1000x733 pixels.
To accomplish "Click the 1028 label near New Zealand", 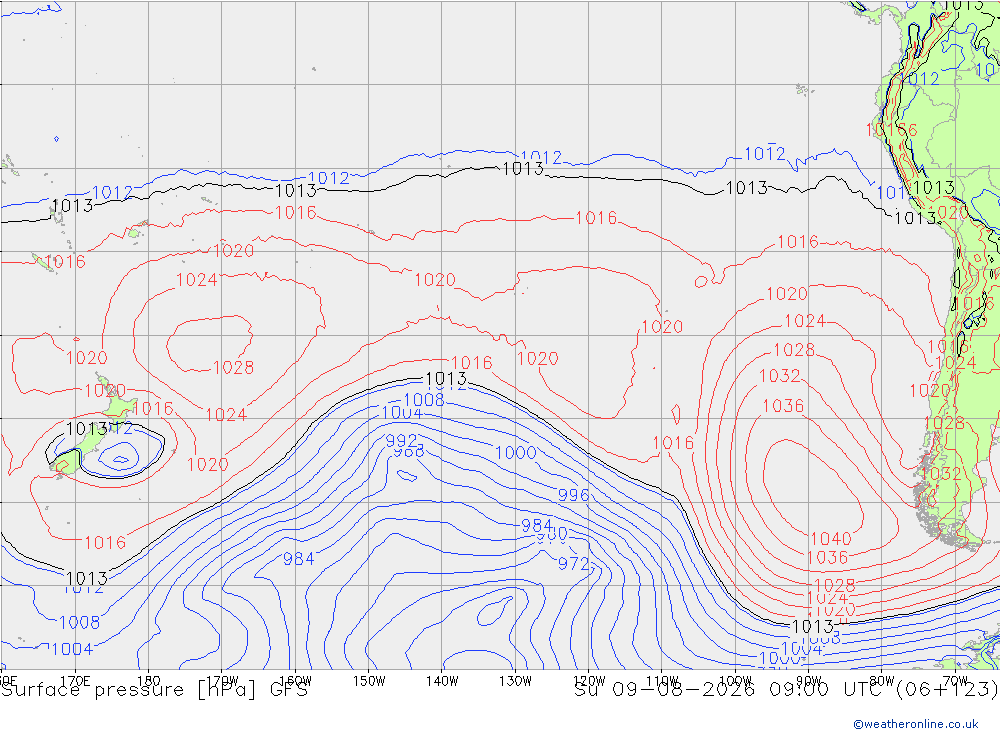I will click(233, 367).
